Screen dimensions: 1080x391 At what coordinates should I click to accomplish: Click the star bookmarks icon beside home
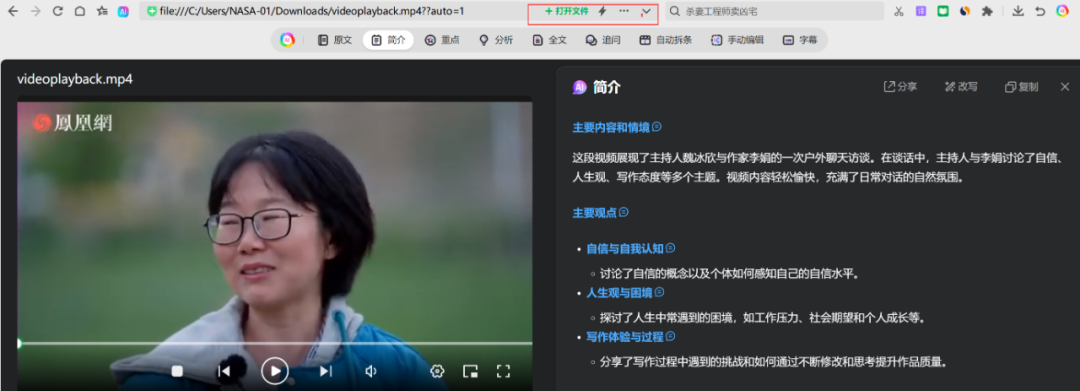pos(102,11)
